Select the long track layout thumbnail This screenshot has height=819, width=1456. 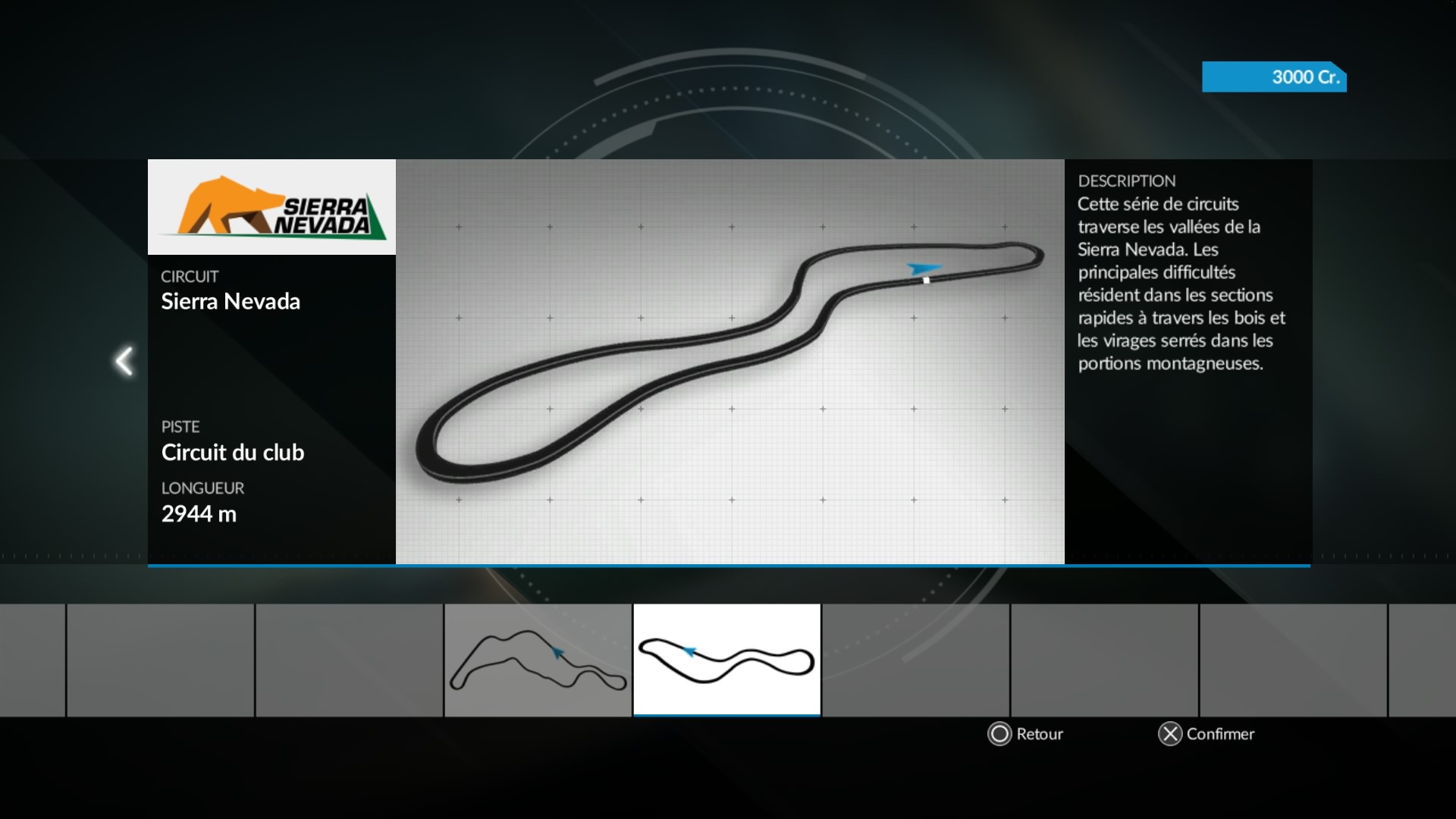538,660
